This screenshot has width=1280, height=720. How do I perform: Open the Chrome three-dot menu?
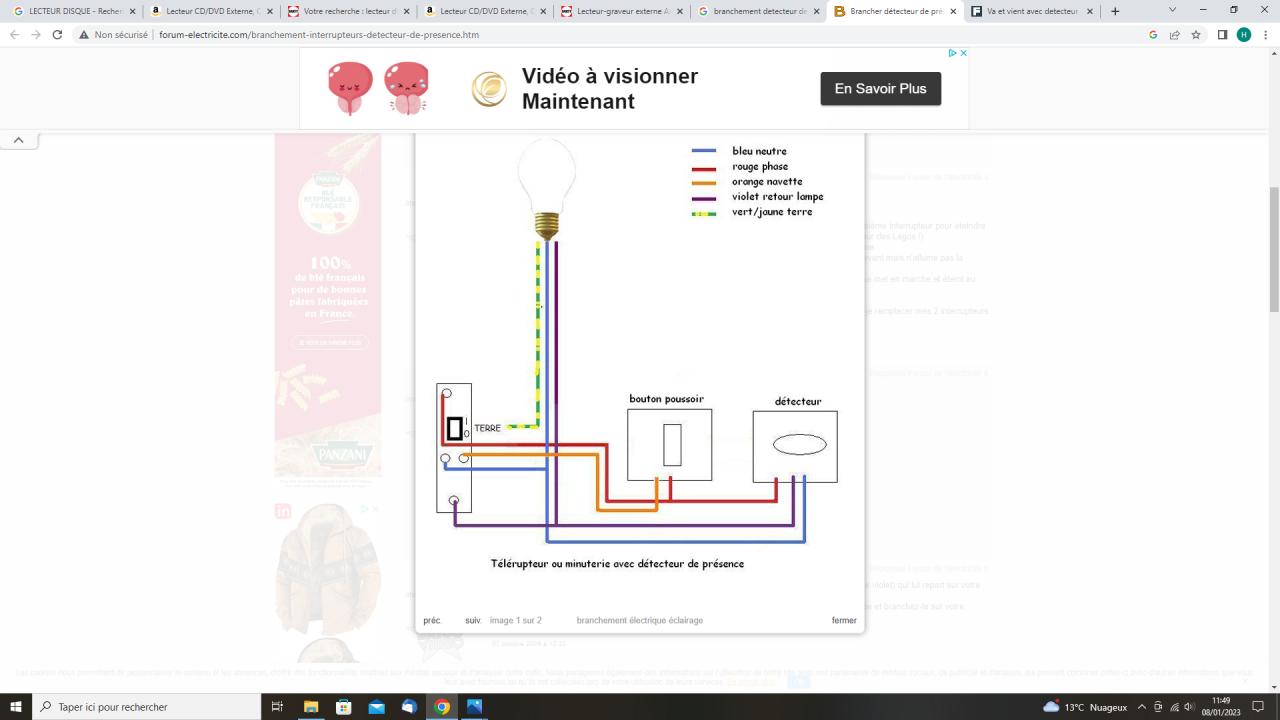tap(1265, 34)
